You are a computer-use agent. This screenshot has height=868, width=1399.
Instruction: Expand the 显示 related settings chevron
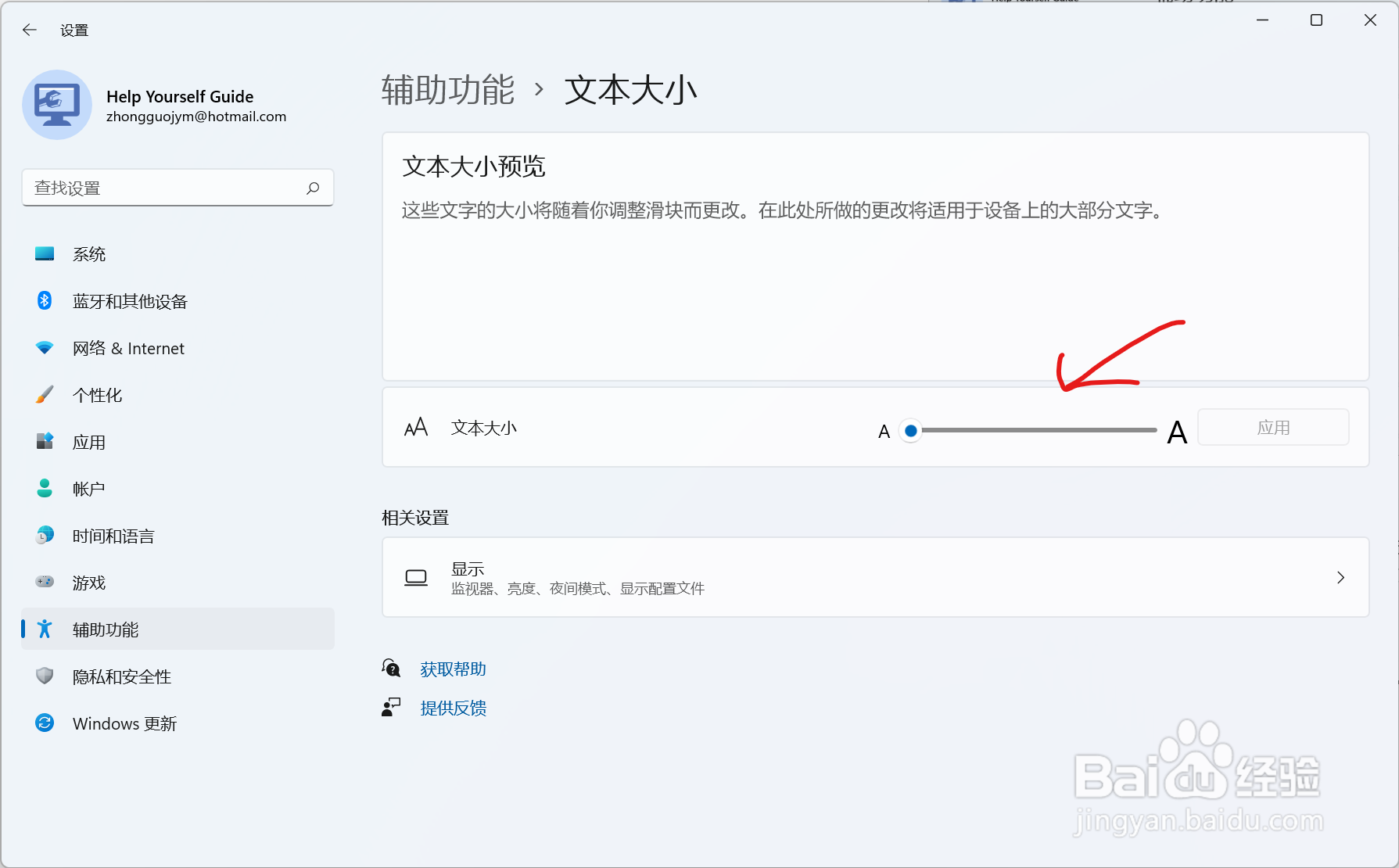tap(1340, 577)
